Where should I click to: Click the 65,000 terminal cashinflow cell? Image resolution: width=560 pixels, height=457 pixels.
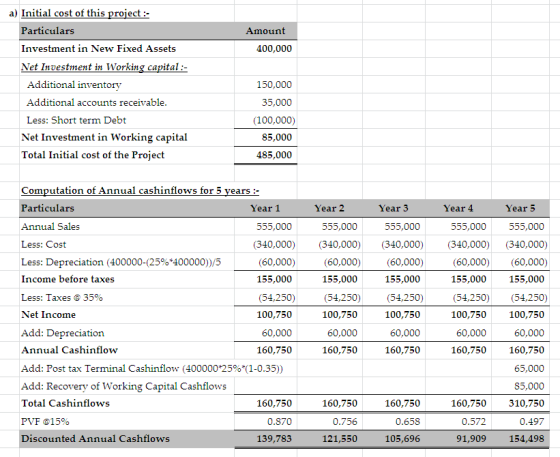tap(529, 368)
